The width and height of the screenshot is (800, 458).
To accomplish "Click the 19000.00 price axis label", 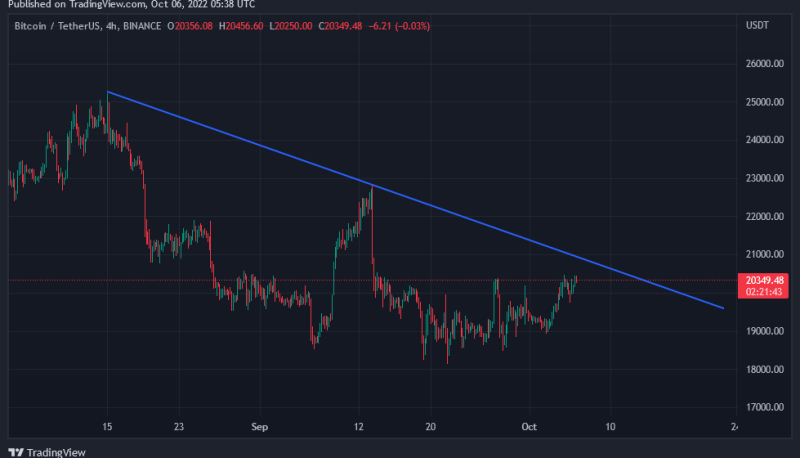I will coord(764,331).
